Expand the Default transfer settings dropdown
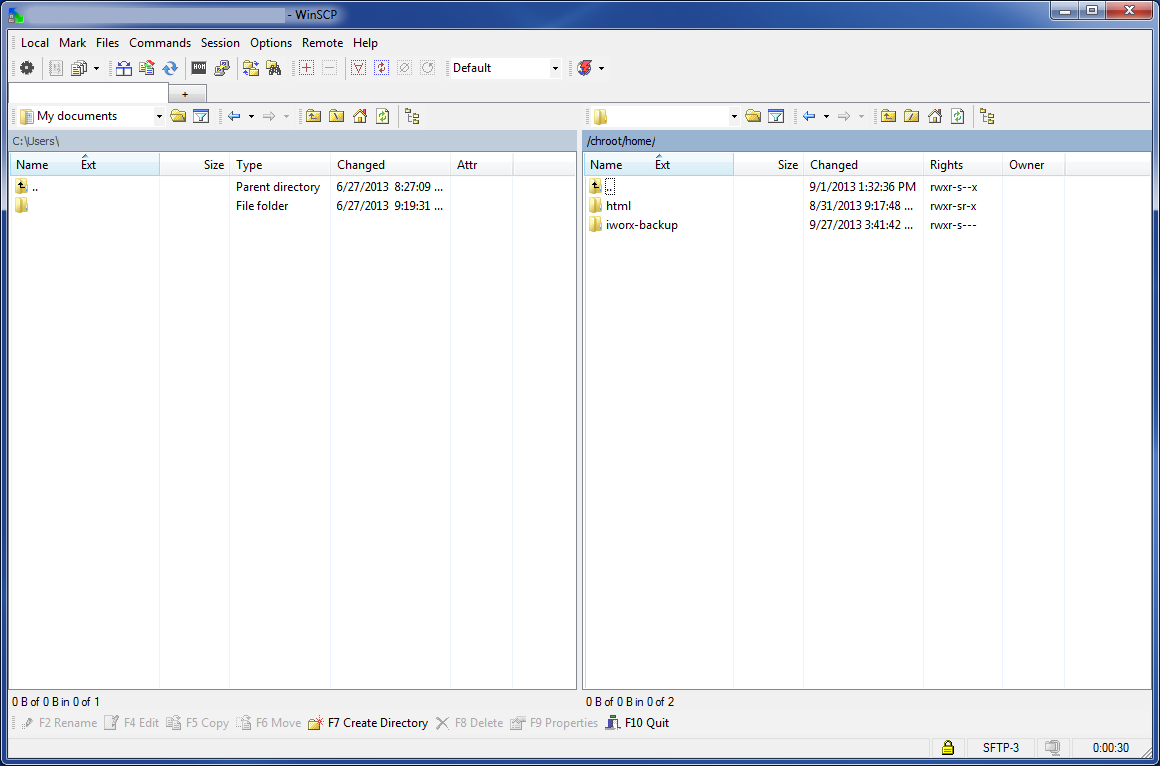 (x=555, y=68)
